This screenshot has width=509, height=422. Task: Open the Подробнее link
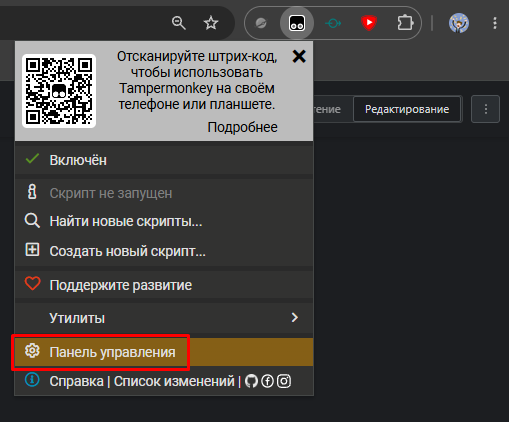(242, 127)
